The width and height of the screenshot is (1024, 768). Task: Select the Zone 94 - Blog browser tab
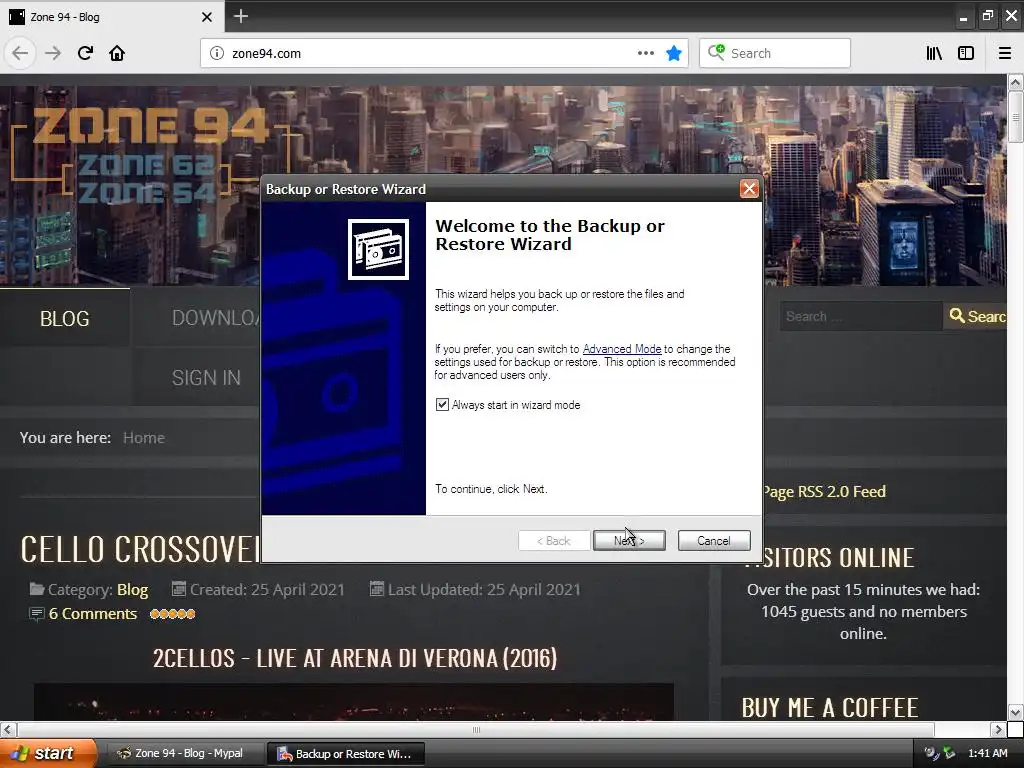coord(111,16)
